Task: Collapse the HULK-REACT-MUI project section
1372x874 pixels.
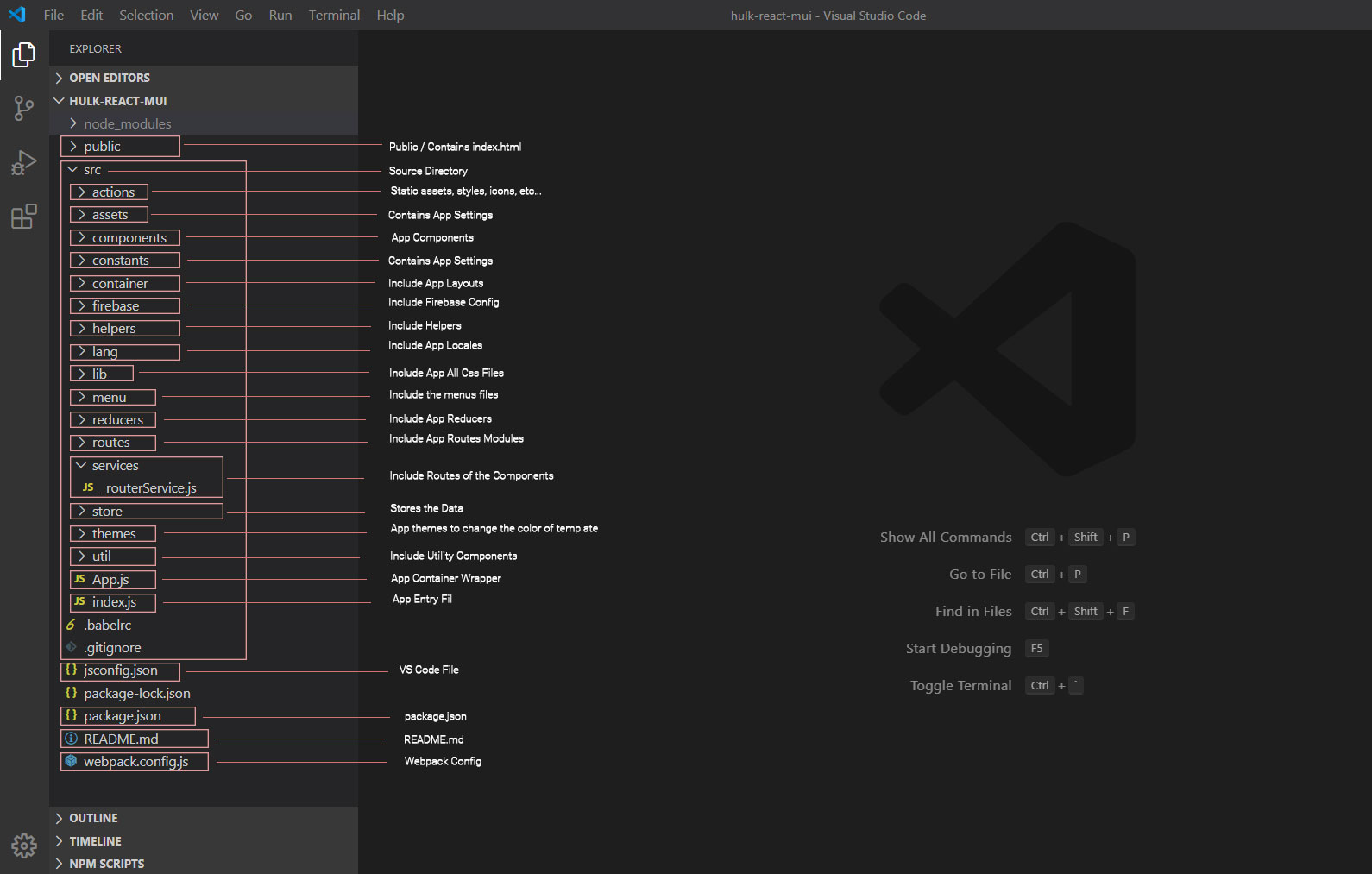Action: pos(117,101)
